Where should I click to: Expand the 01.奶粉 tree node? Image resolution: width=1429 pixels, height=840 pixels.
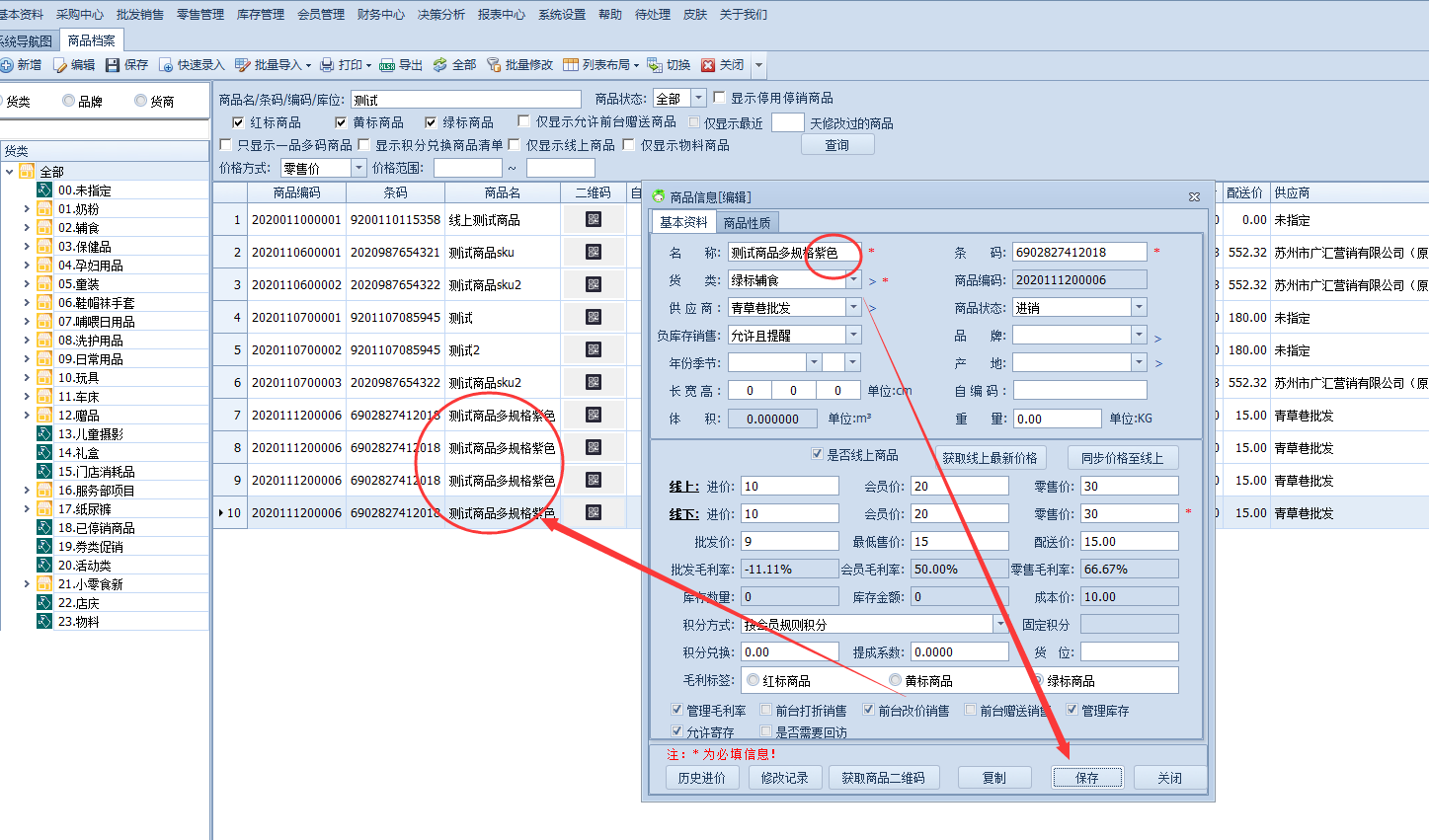(x=26, y=208)
